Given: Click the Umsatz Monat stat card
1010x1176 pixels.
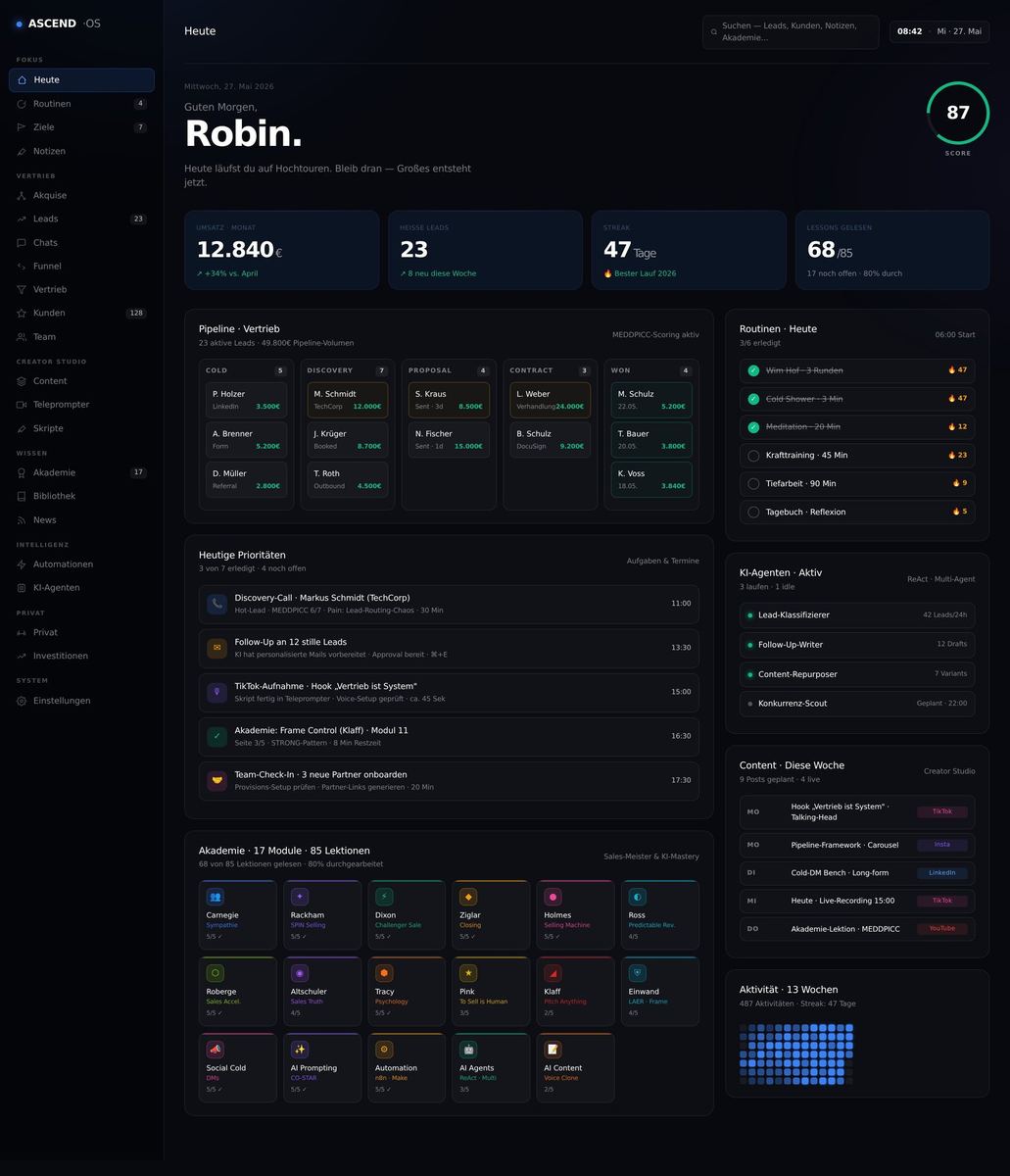Looking at the screenshot, I should 281,250.
